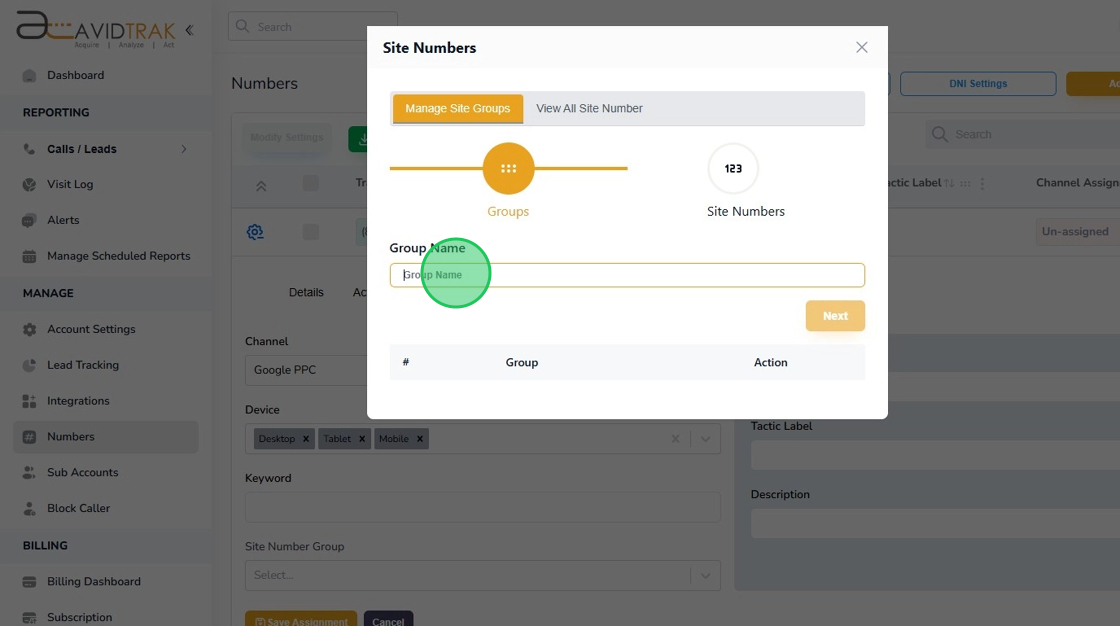The image size is (1120, 626).
Task: Click the Un-assigned channel badge
Action: [1076, 232]
